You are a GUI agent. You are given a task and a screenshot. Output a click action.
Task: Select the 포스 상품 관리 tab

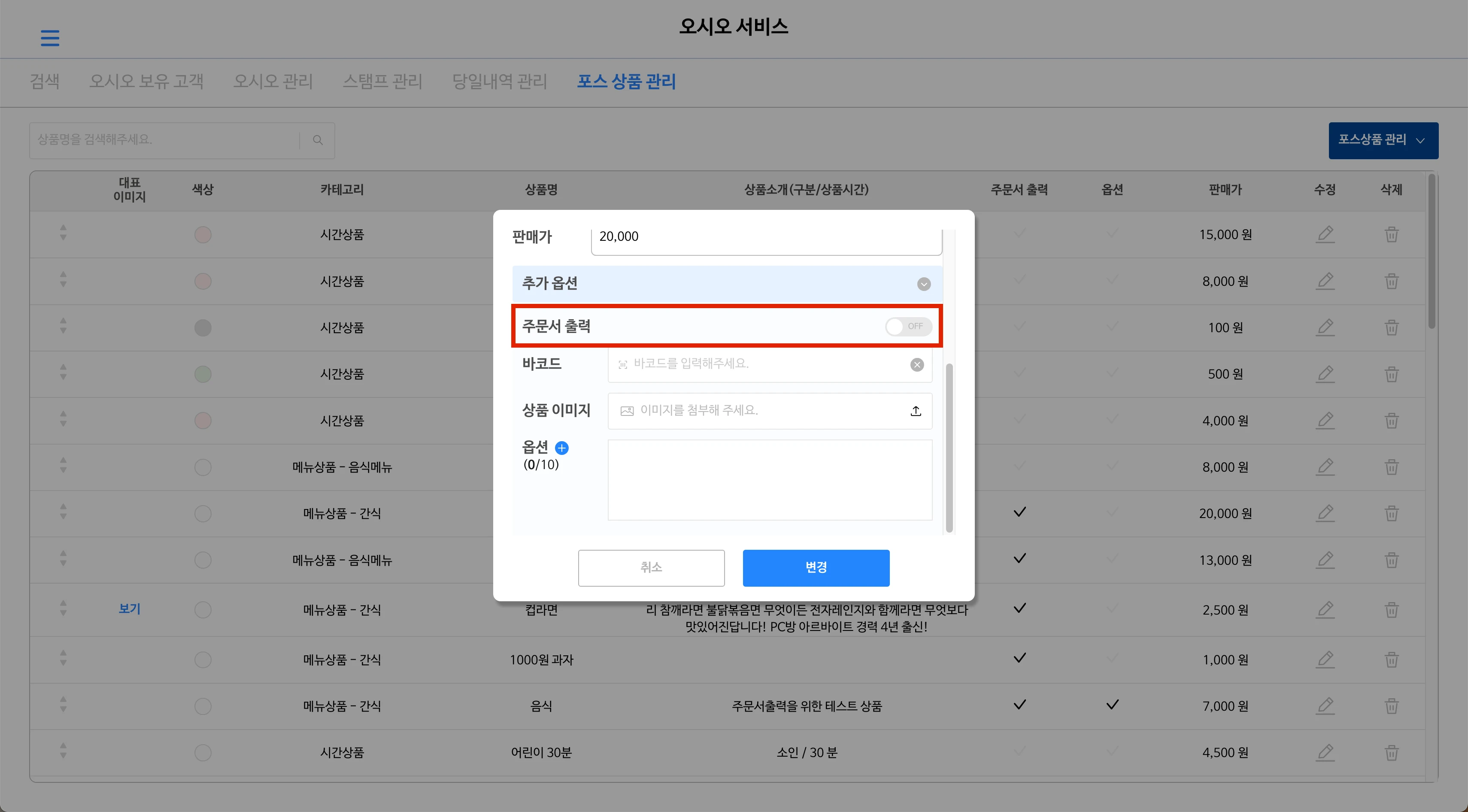point(626,82)
